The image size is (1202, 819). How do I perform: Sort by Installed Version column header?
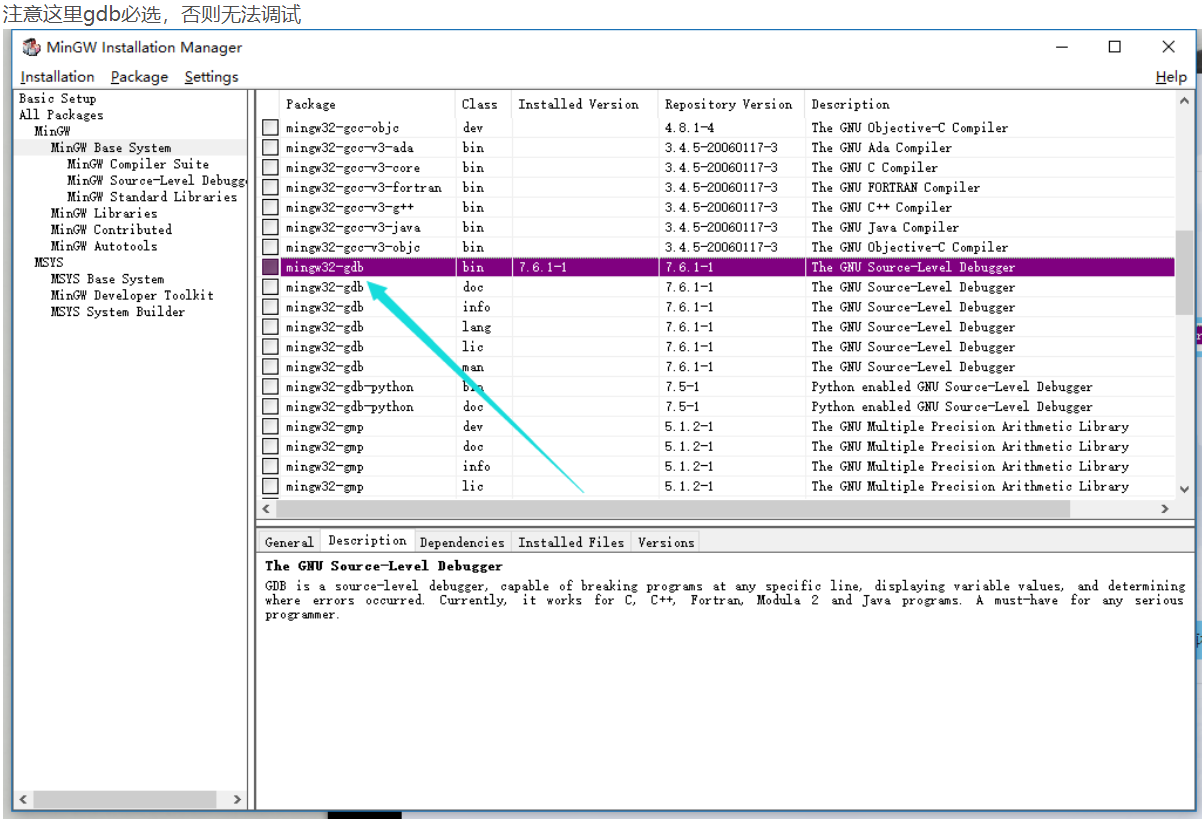pos(585,104)
